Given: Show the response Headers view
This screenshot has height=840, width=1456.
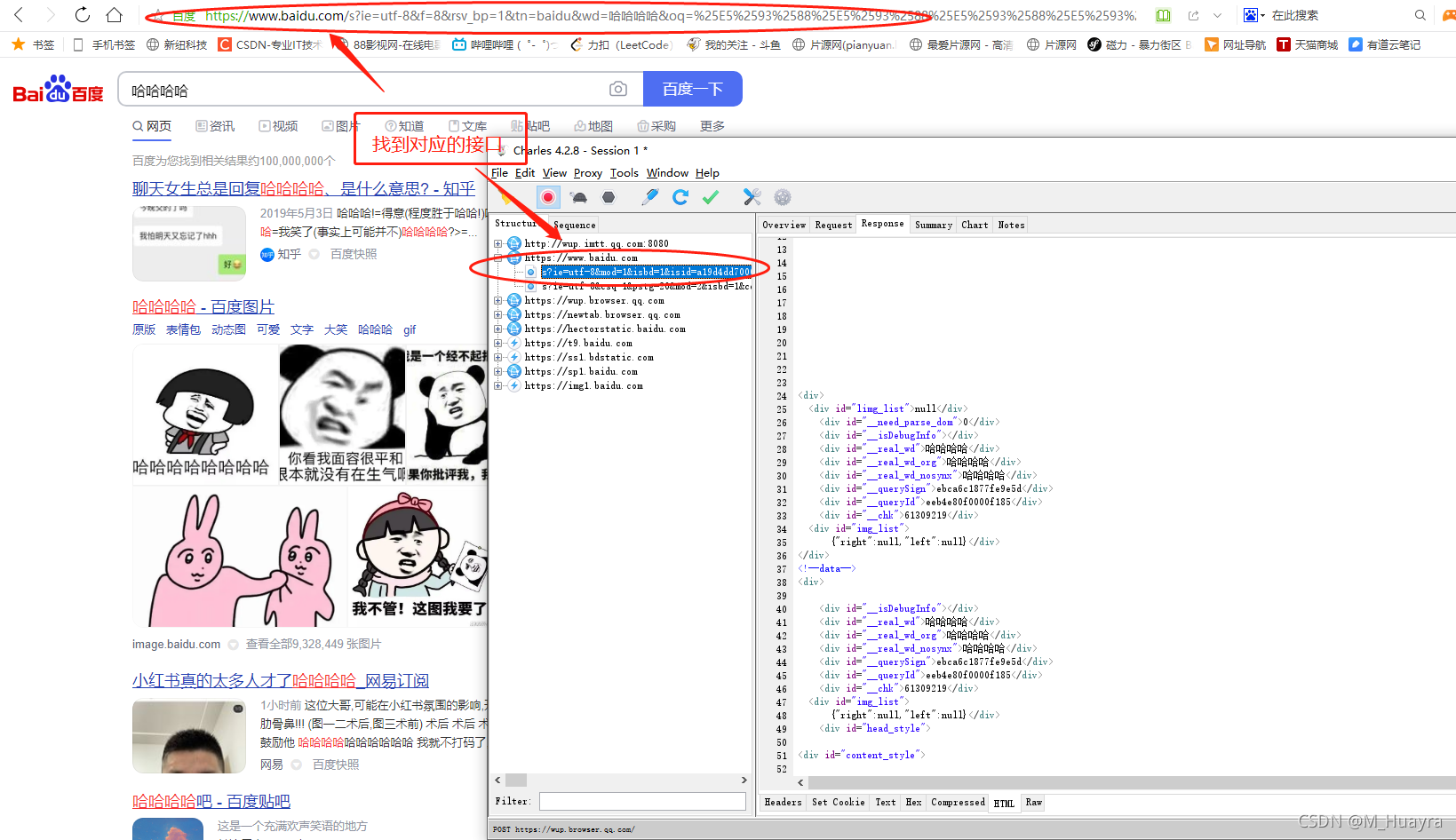Looking at the screenshot, I should tap(783, 802).
